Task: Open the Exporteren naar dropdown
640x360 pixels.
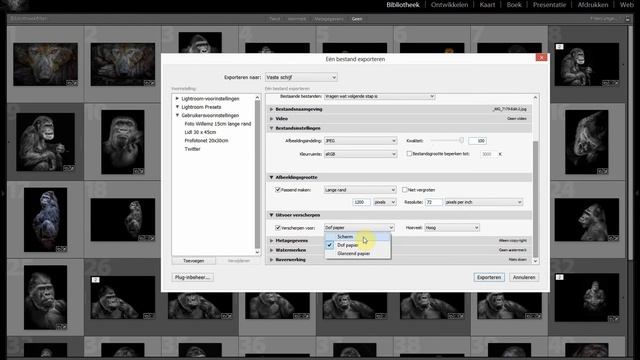Action: tap(301, 77)
